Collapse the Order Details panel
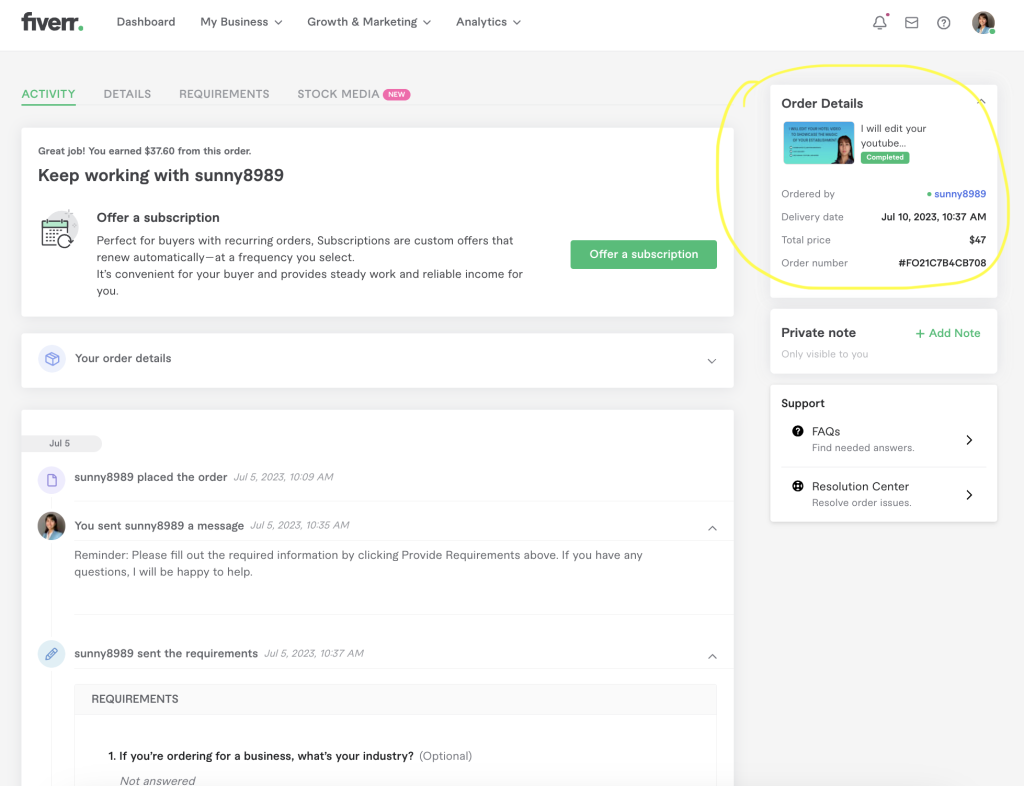The height and width of the screenshot is (786, 1024). (981, 102)
